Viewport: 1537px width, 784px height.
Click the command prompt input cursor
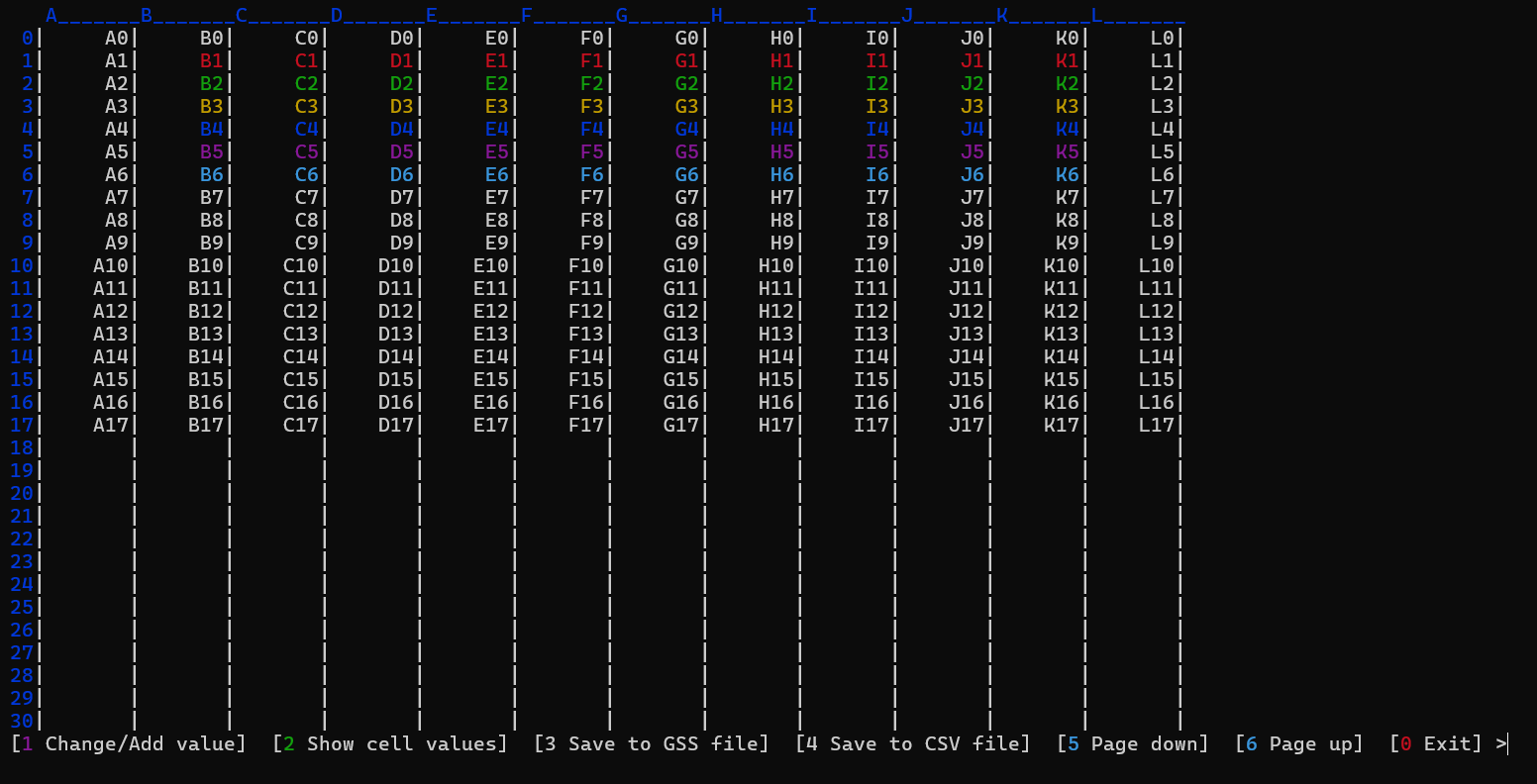coord(1507,743)
